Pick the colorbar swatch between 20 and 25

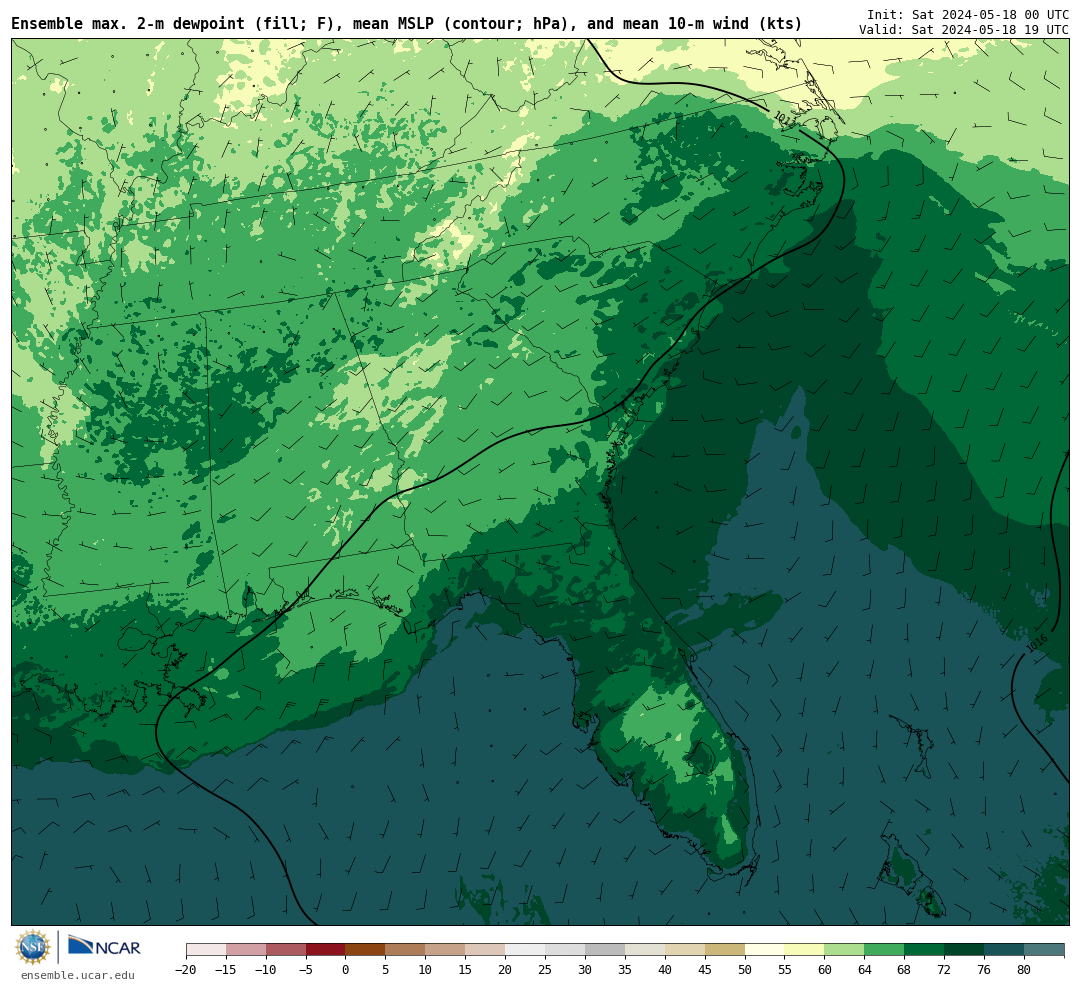tap(526, 950)
